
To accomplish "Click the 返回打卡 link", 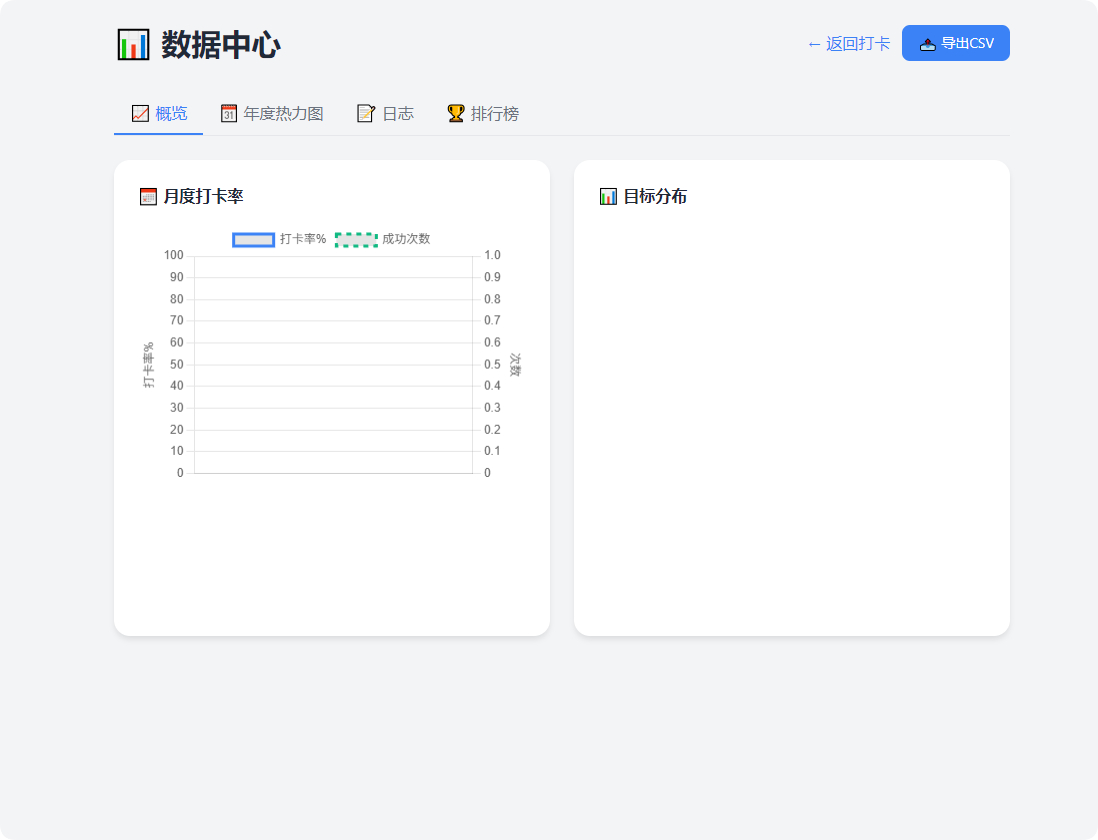I will pos(849,43).
